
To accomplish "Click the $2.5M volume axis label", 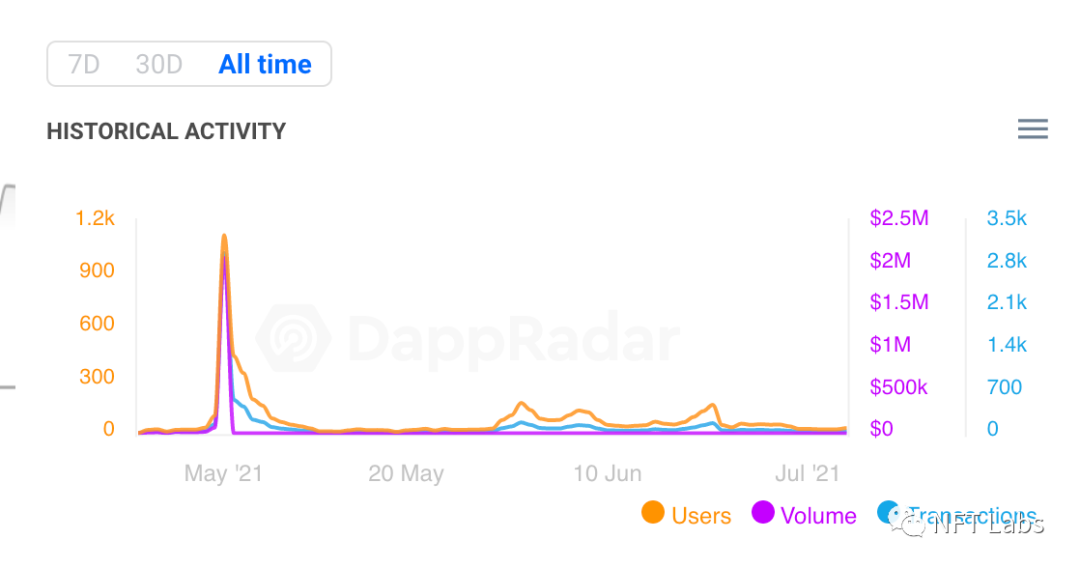I will point(899,218).
